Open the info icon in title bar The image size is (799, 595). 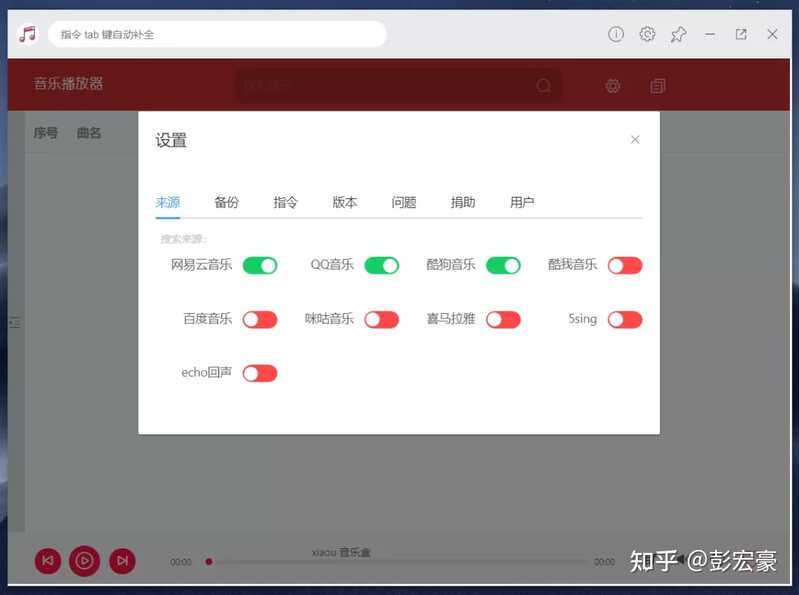[x=616, y=34]
